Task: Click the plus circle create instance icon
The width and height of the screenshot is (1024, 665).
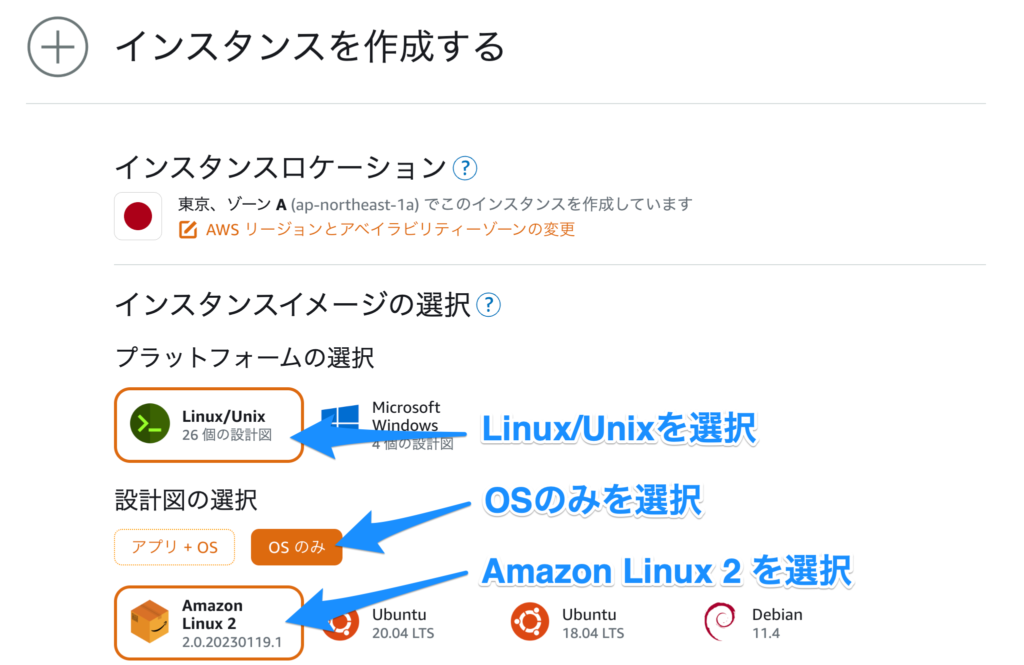Action: click(56, 47)
